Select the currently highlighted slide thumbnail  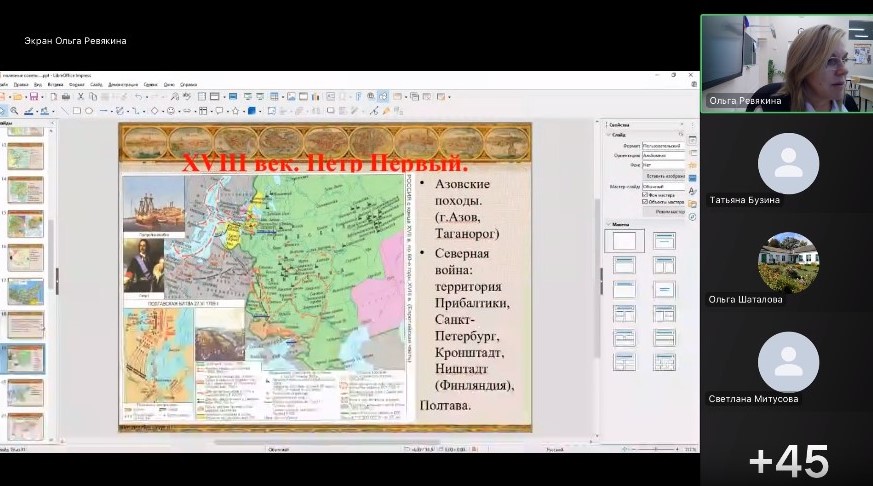tap(25, 359)
